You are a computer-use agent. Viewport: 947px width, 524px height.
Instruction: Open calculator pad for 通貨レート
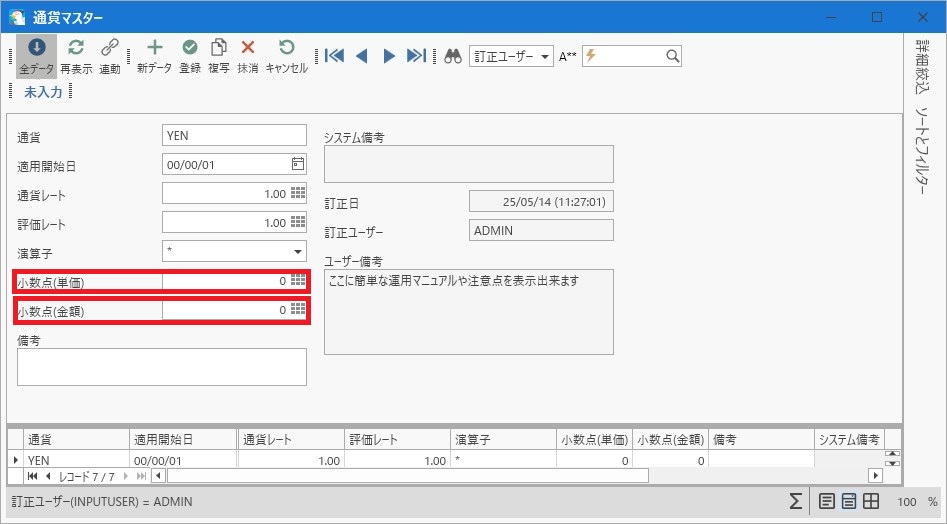point(298,193)
